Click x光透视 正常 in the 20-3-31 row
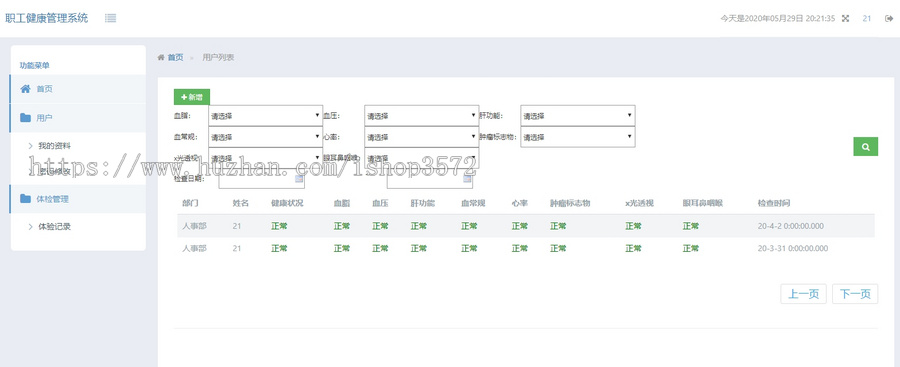900x367 pixels. point(633,249)
